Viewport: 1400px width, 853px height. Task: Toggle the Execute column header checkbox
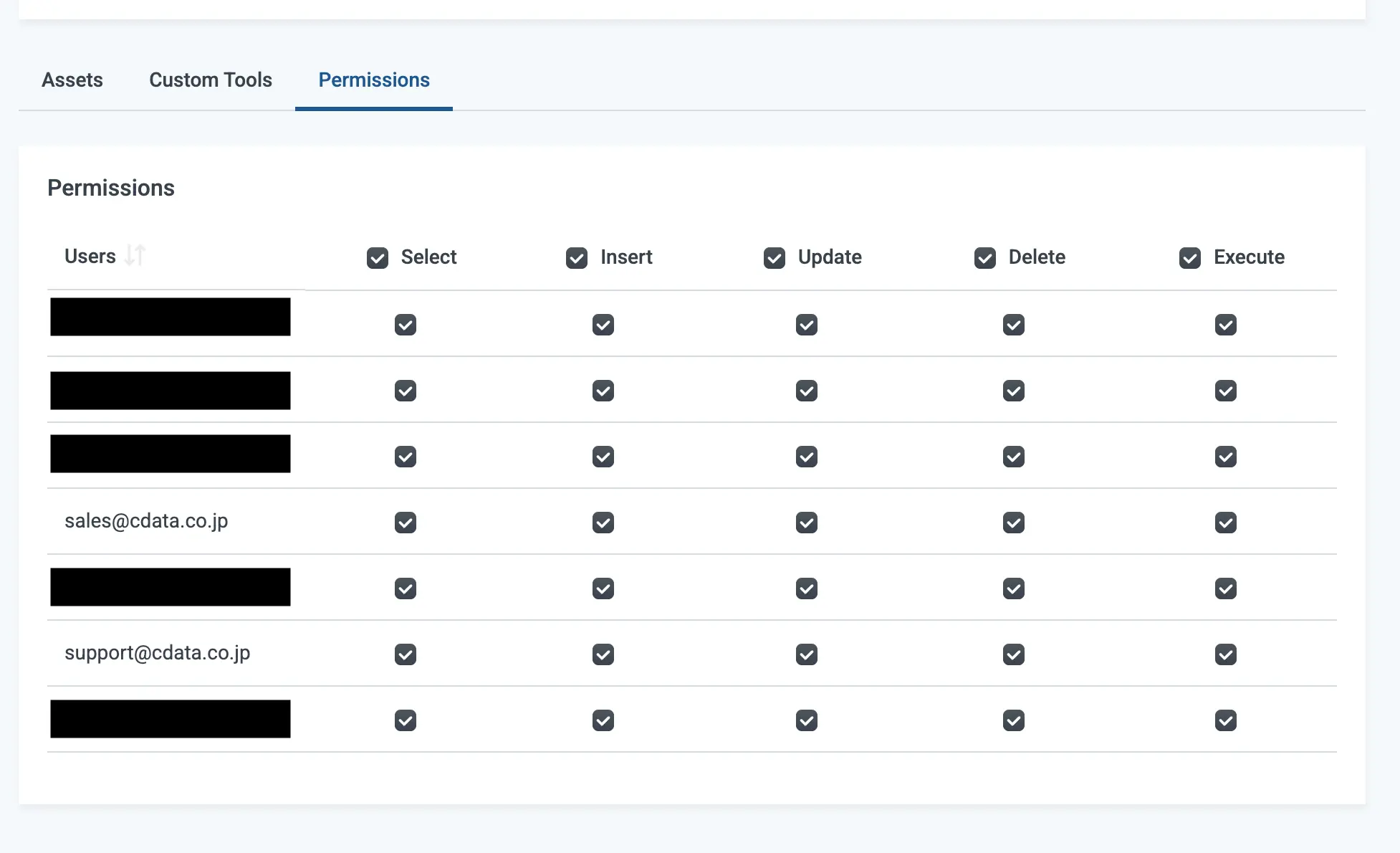click(1190, 258)
